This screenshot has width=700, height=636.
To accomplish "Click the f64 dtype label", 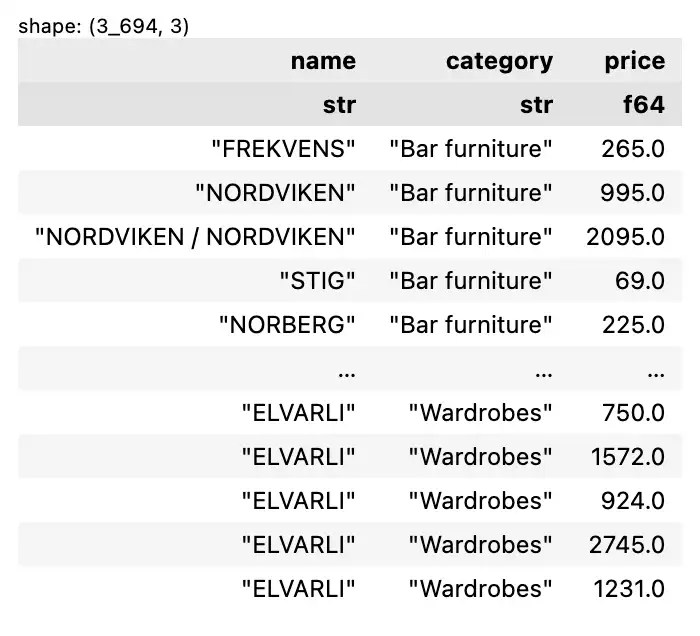I will (643, 105).
